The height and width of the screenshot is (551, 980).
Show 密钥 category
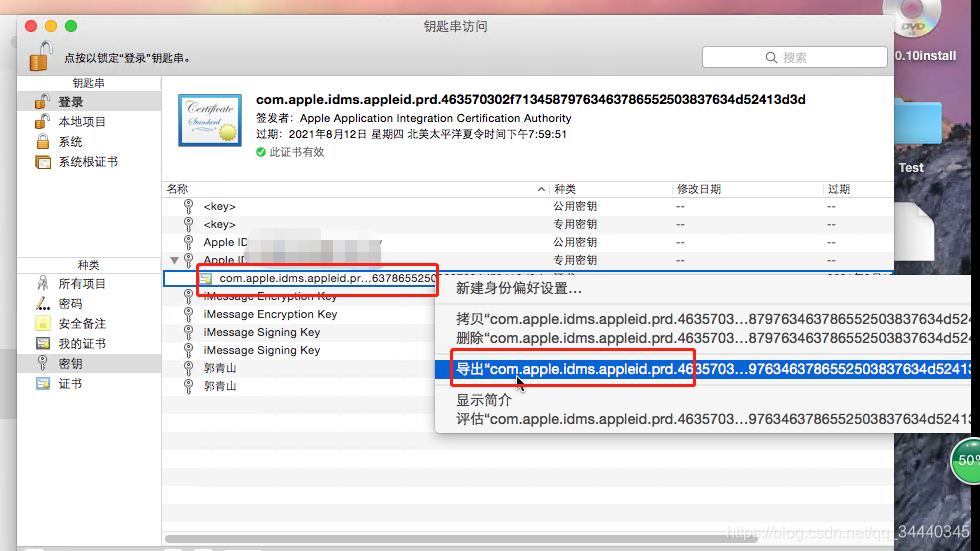(89, 364)
